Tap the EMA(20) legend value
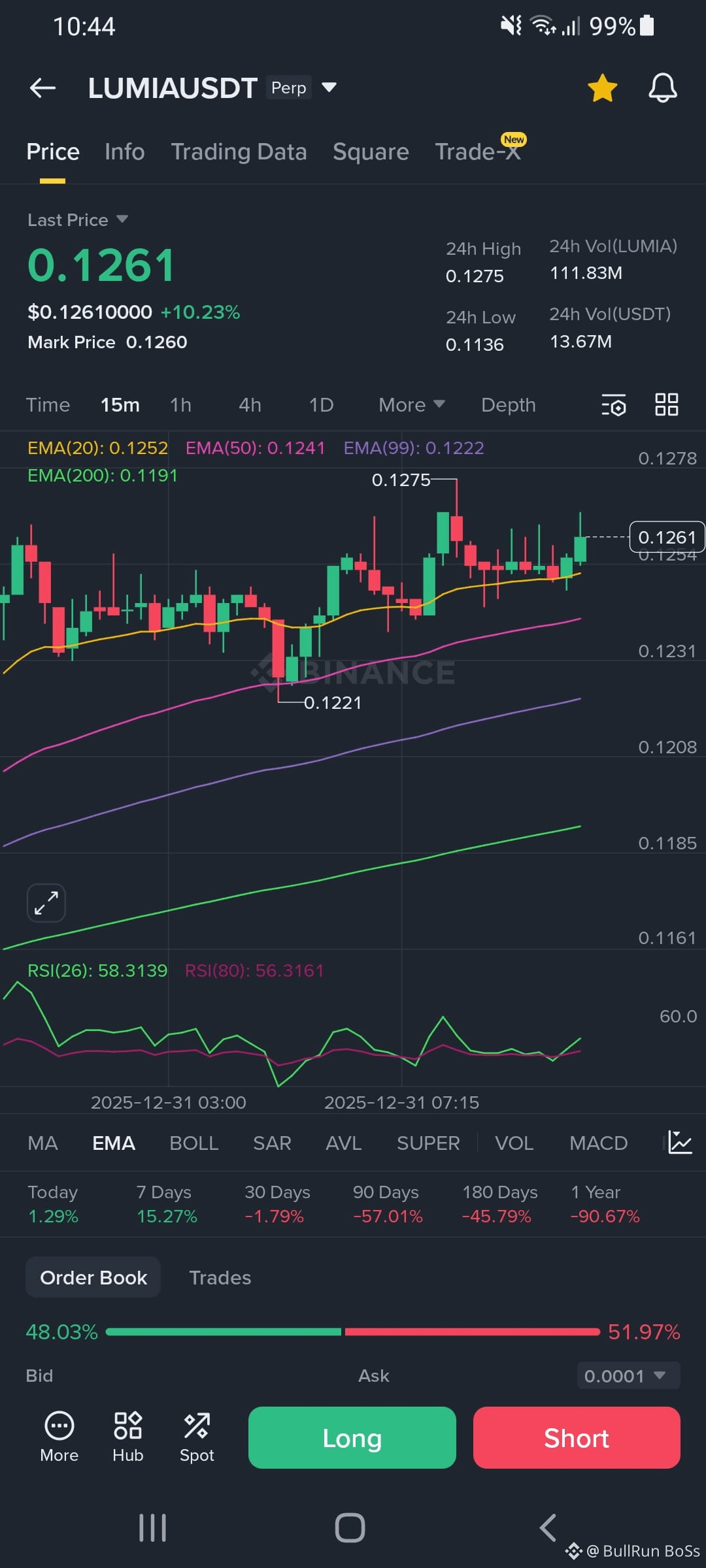706x1568 pixels. 97,448
